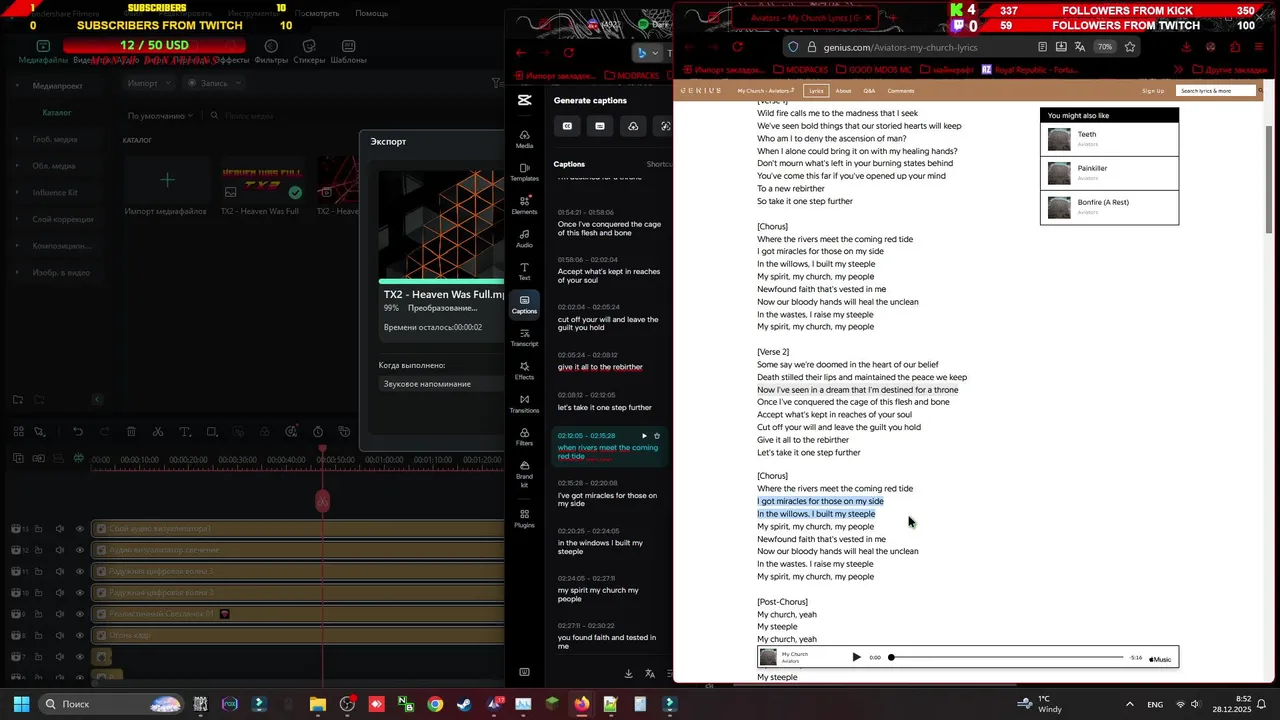The width and height of the screenshot is (1280, 720).
Task: Show hidden system tray icons
Action: pos(1130,704)
